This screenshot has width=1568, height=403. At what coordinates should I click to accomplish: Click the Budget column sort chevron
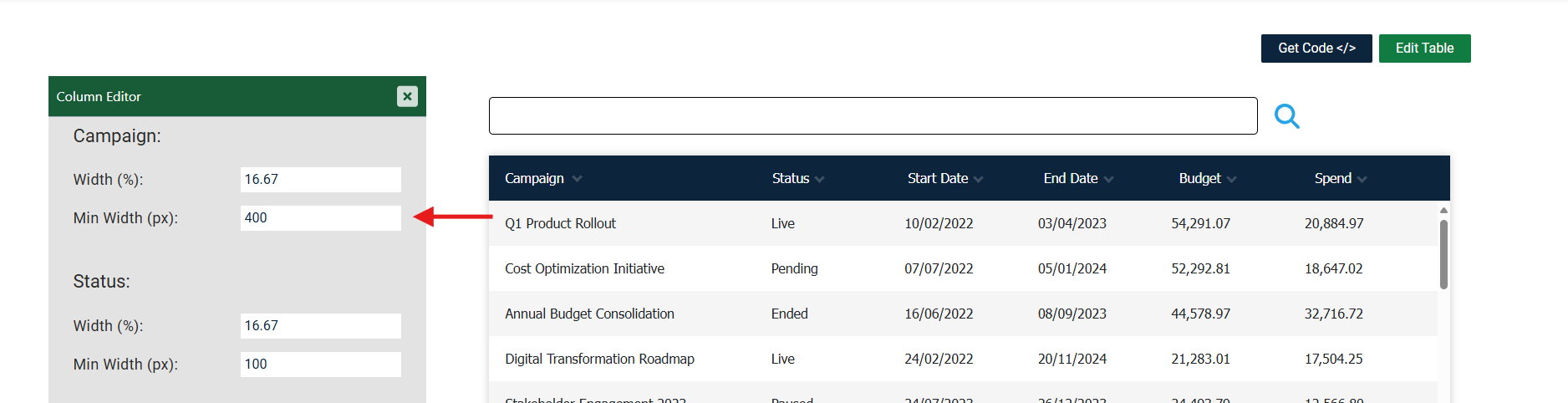click(x=1232, y=179)
